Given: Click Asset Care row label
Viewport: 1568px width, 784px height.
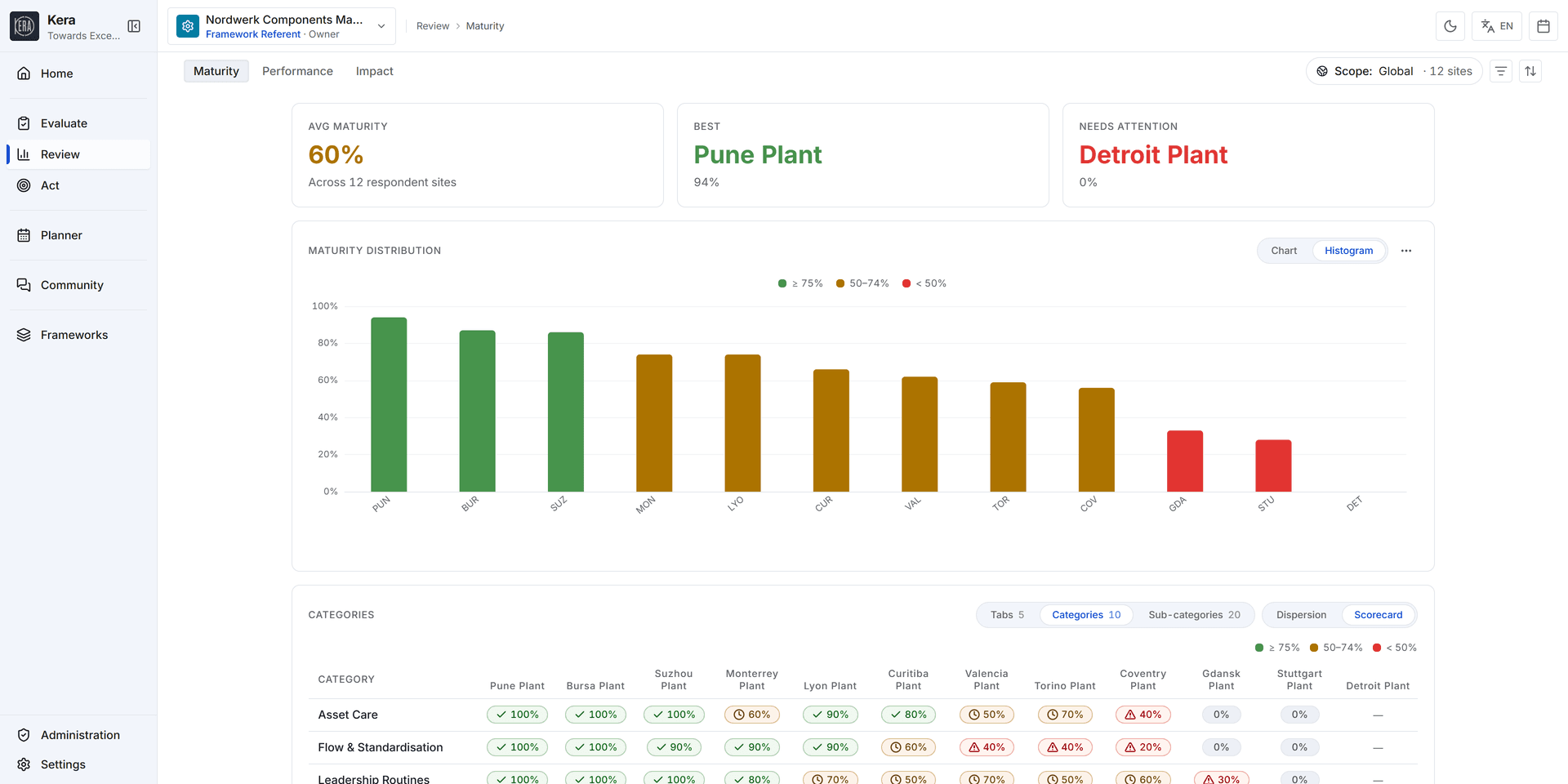Looking at the screenshot, I should click(x=348, y=715).
